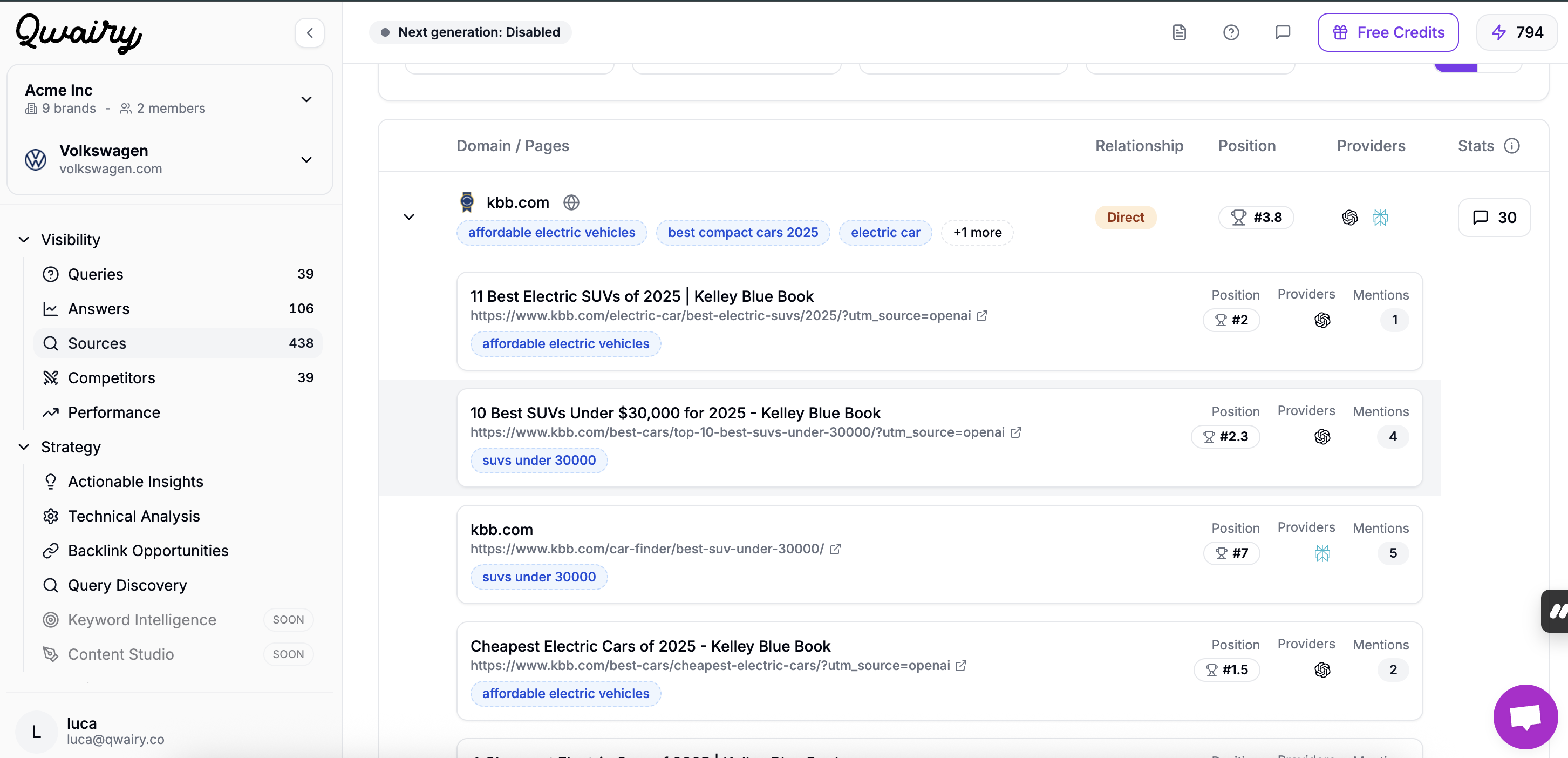Click the '11 Best Electric SUVs of 2025' title
Viewport: 1568px width, 758px height.
pyautogui.click(x=642, y=296)
